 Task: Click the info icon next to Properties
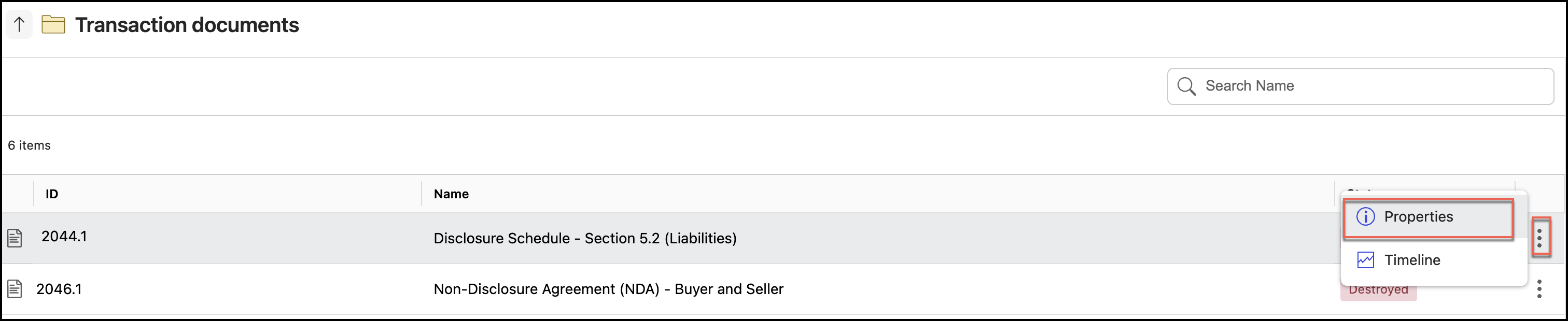pyautogui.click(x=1365, y=217)
